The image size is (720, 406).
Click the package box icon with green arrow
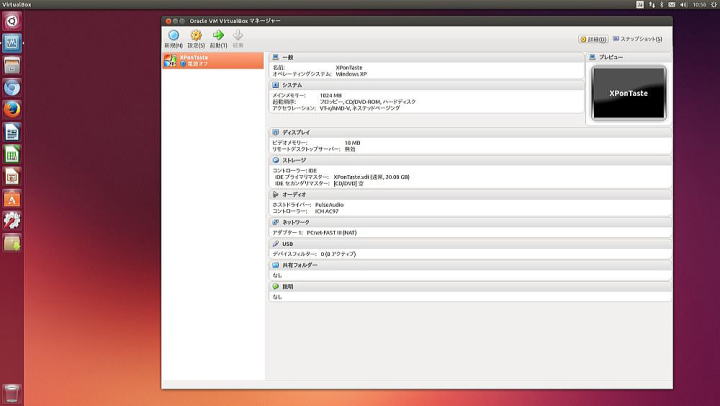pyautogui.click(x=12, y=243)
